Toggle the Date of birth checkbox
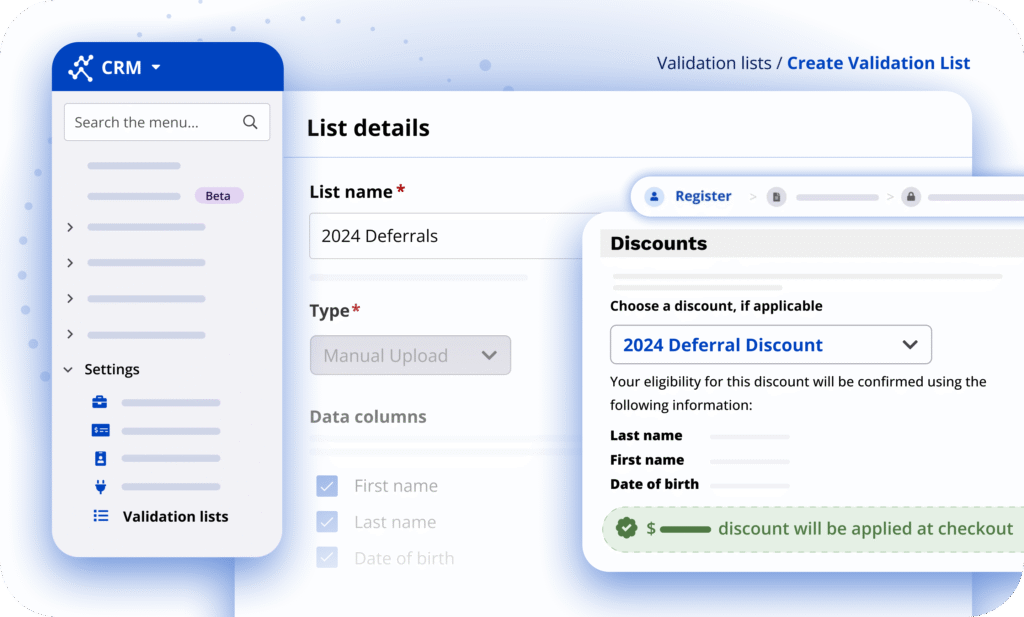 (x=327, y=558)
